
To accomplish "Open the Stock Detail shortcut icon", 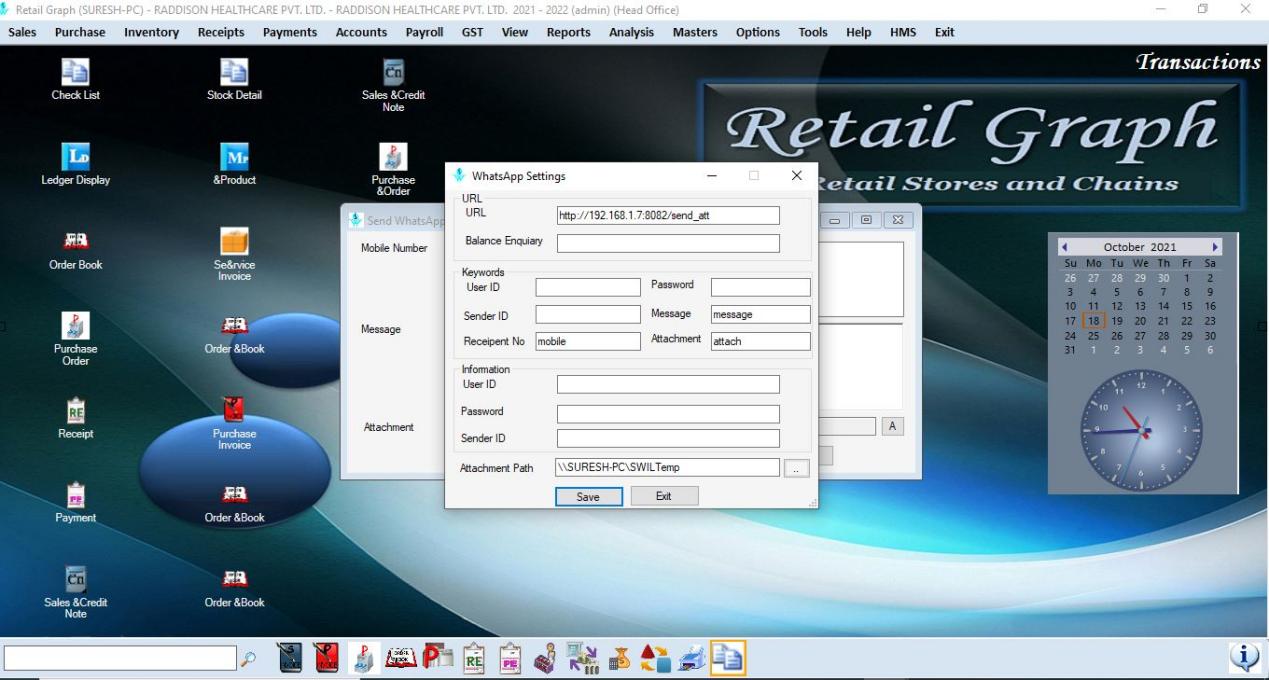I will pyautogui.click(x=234, y=80).
